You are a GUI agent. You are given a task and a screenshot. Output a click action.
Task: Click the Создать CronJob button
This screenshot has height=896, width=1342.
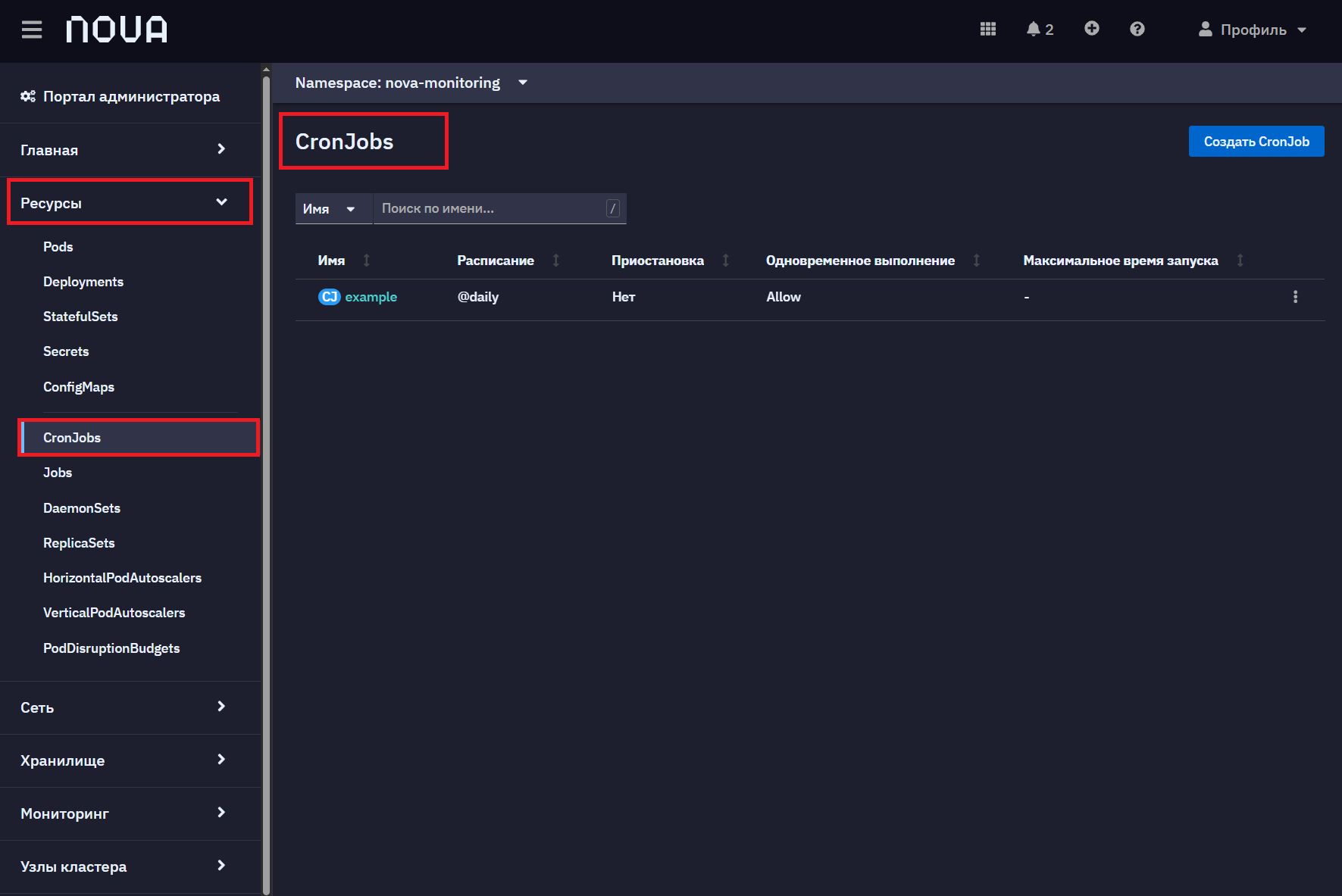(x=1256, y=142)
